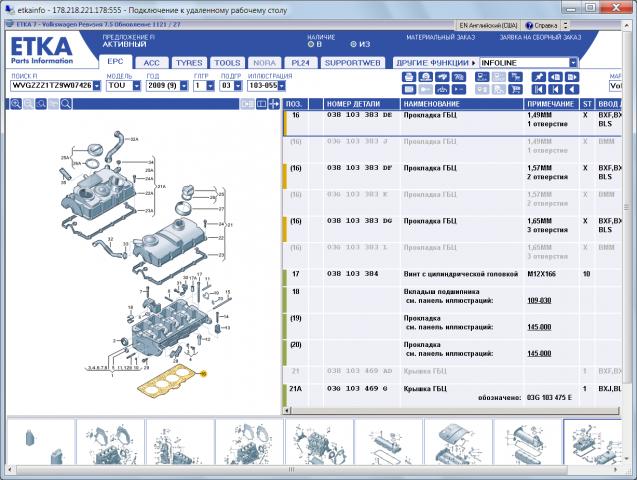Switch to the TOOLS tab
637x480 pixels.
(x=228, y=63)
